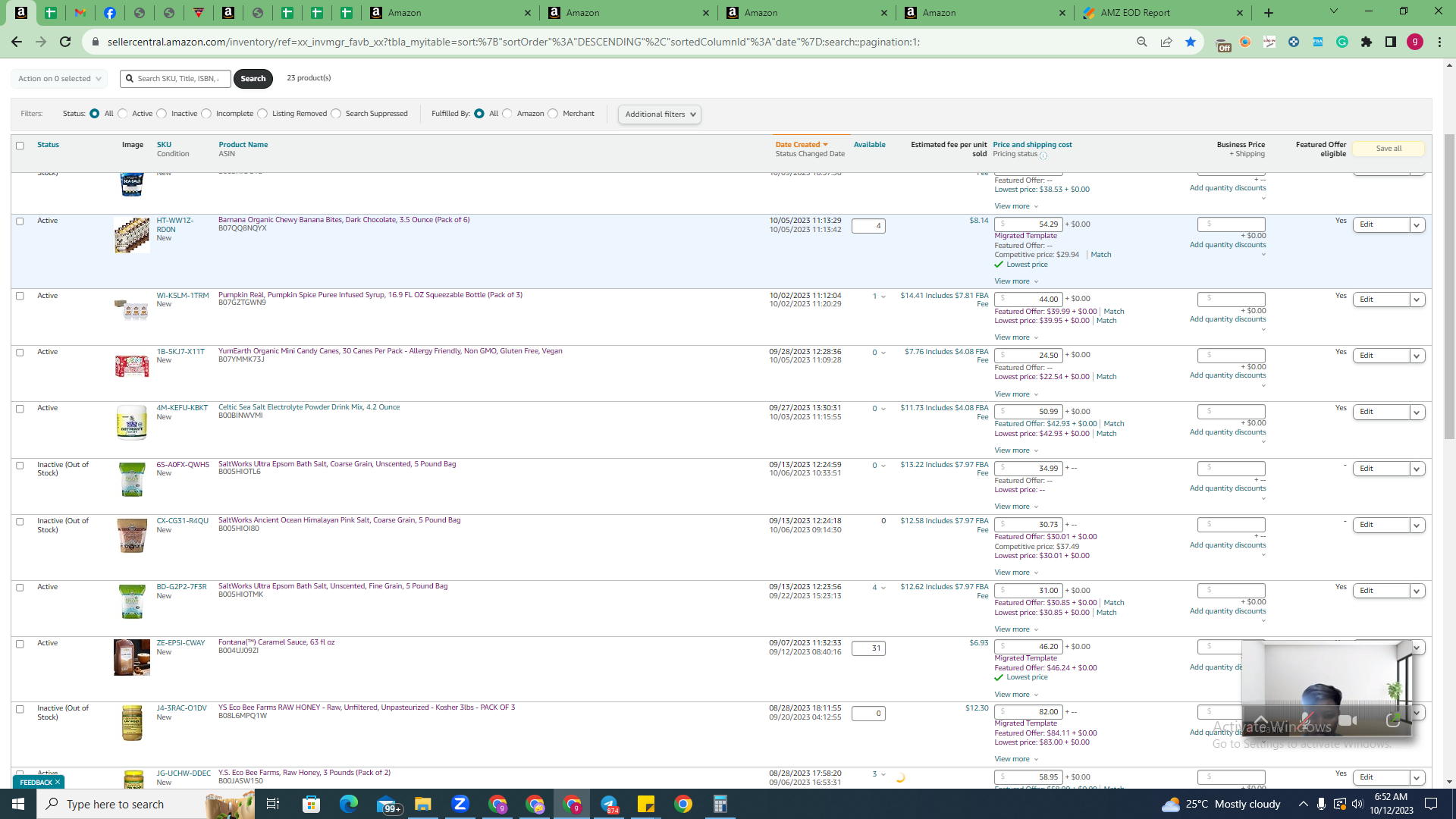The height and width of the screenshot is (819, 1456).
Task: Select the Search Suppressed status filter
Action: coord(336,114)
